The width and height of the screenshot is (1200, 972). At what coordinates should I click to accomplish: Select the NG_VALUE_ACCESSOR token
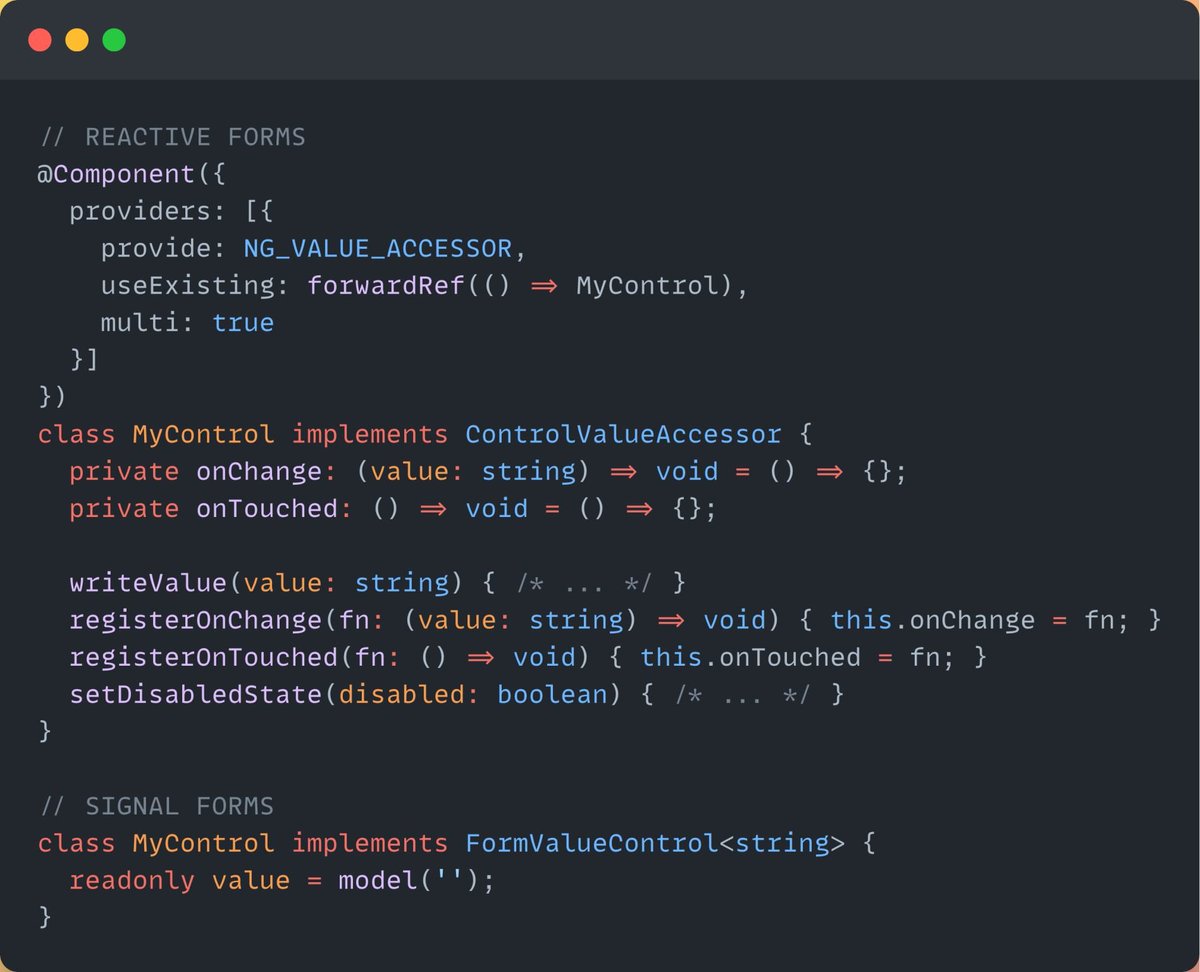[378, 248]
